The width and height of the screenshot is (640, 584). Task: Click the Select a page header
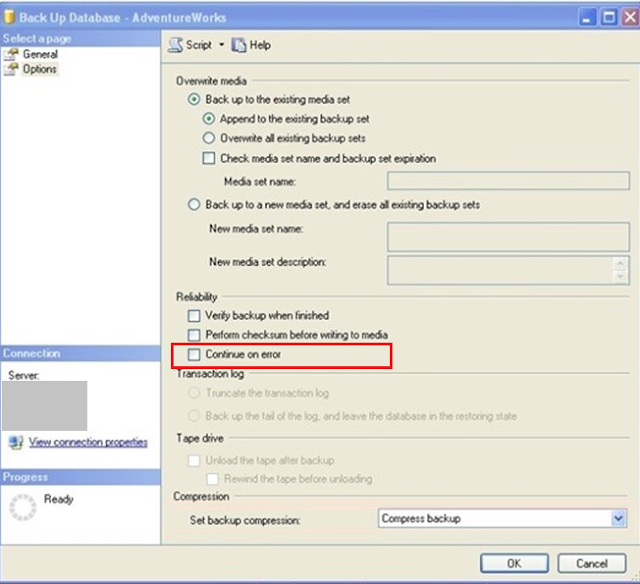37,38
